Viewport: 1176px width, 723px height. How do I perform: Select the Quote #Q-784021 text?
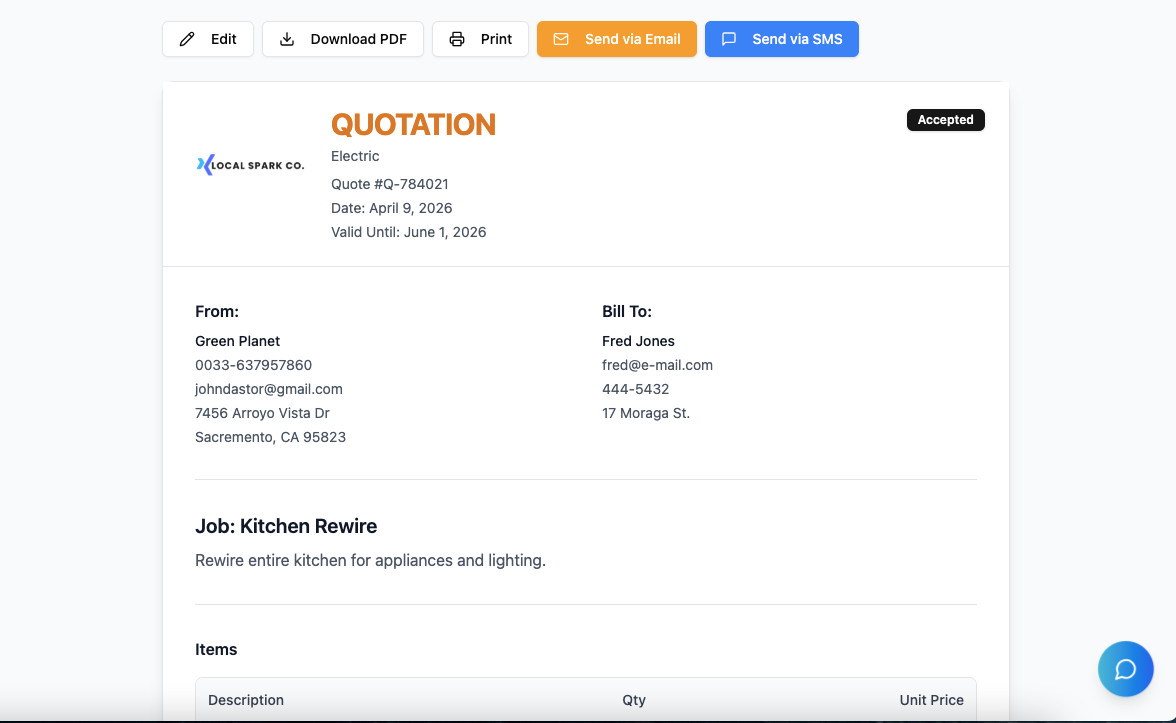pyautogui.click(x=389, y=184)
